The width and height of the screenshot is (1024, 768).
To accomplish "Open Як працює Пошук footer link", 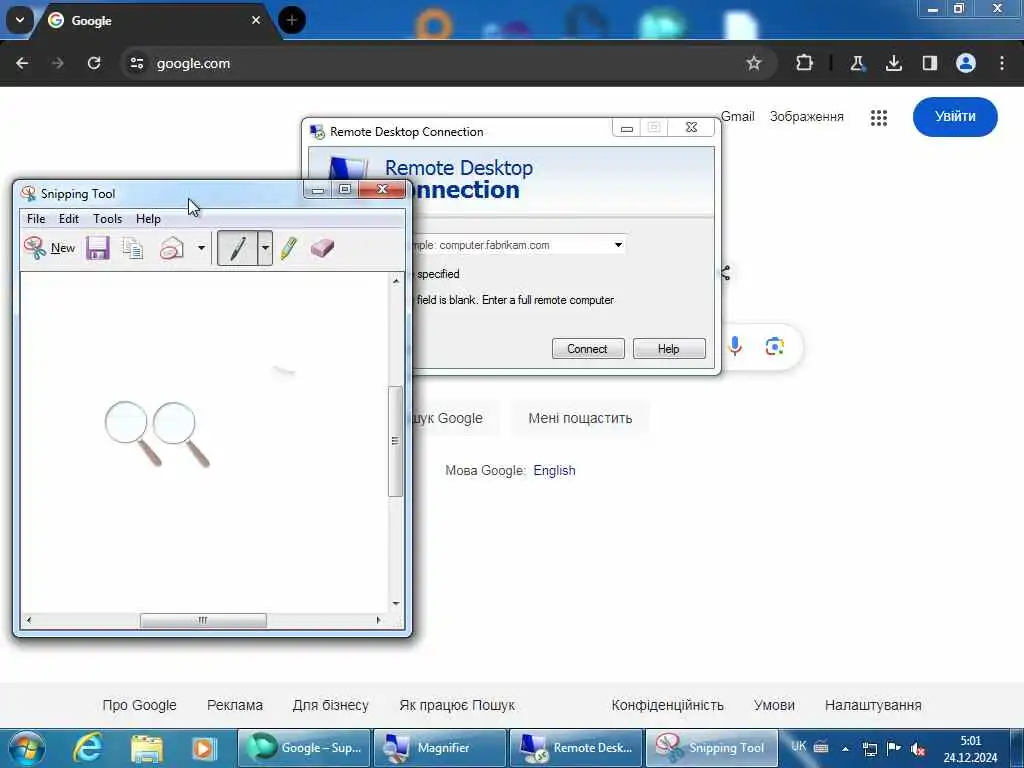I will tap(457, 705).
